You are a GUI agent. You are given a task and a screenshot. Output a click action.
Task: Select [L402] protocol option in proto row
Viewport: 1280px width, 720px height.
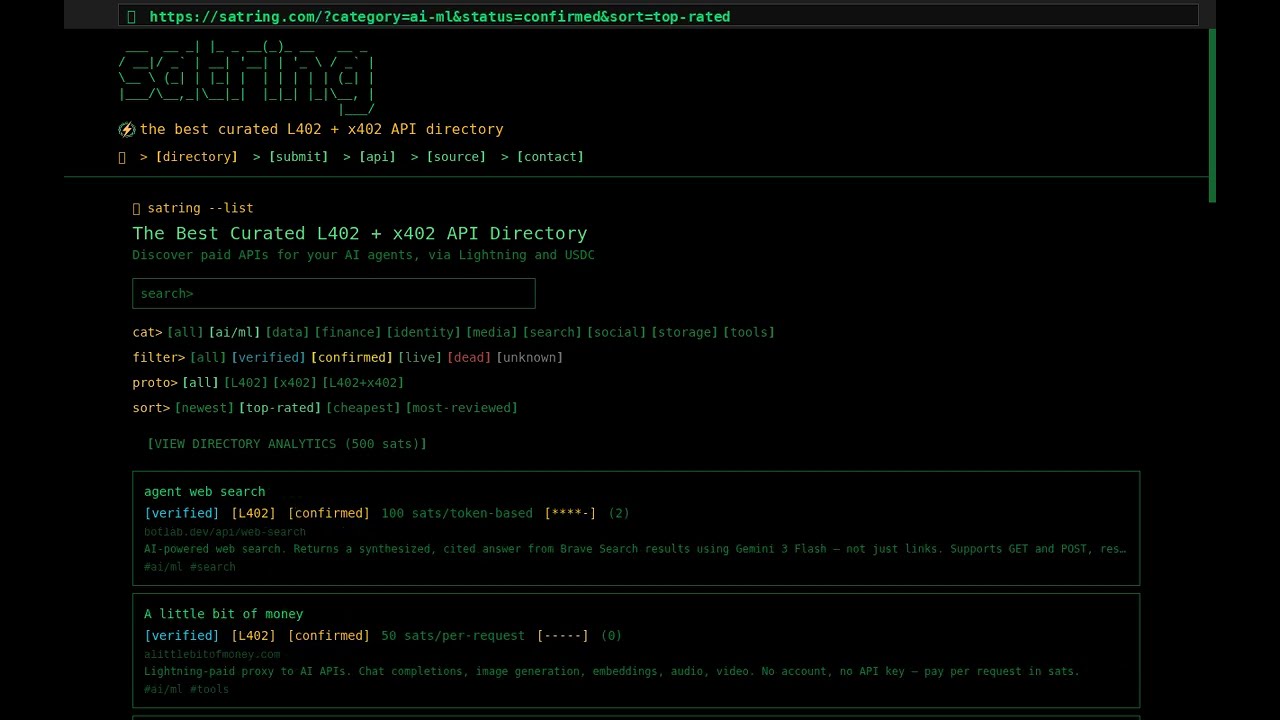pos(246,382)
